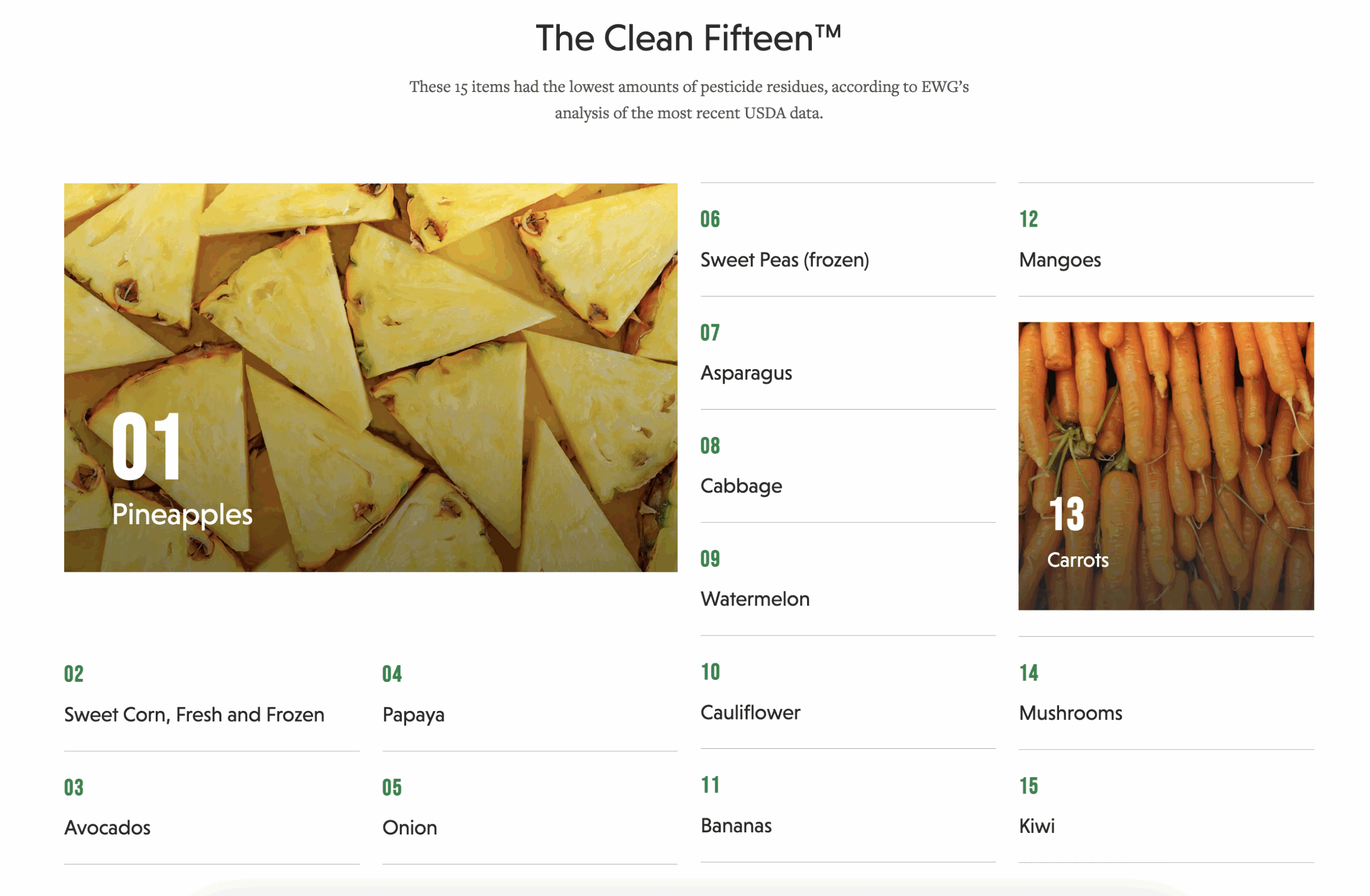Open the Pineapples featured image card
Screen dimensions: 1370x896
coord(370,378)
